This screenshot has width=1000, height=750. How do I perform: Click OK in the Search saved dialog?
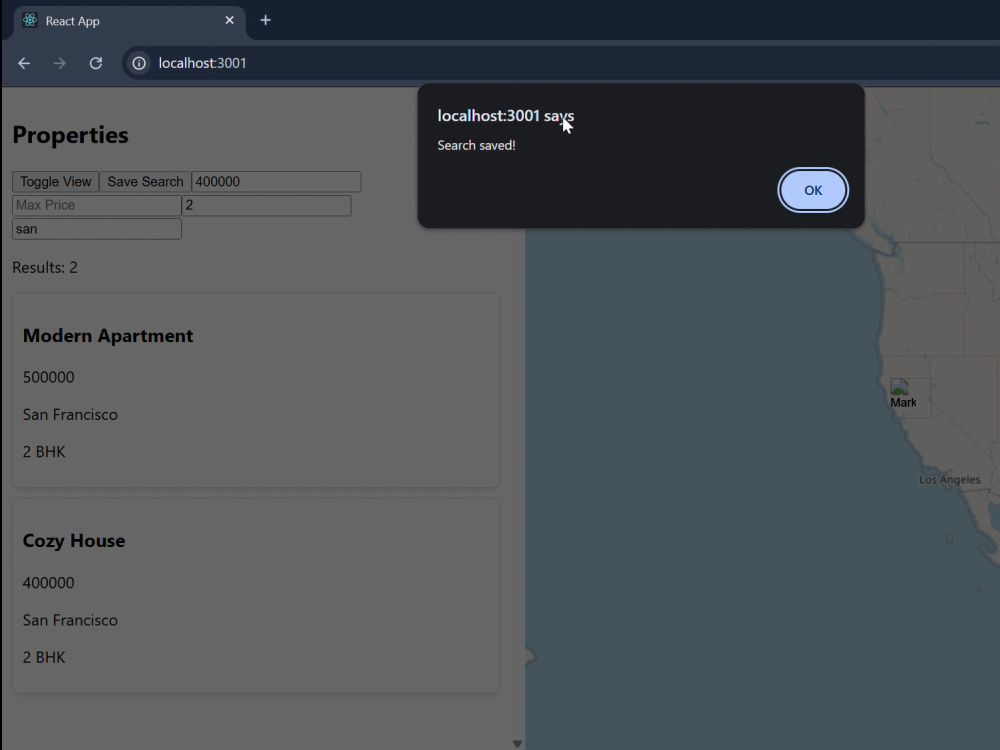pyautogui.click(x=812, y=190)
